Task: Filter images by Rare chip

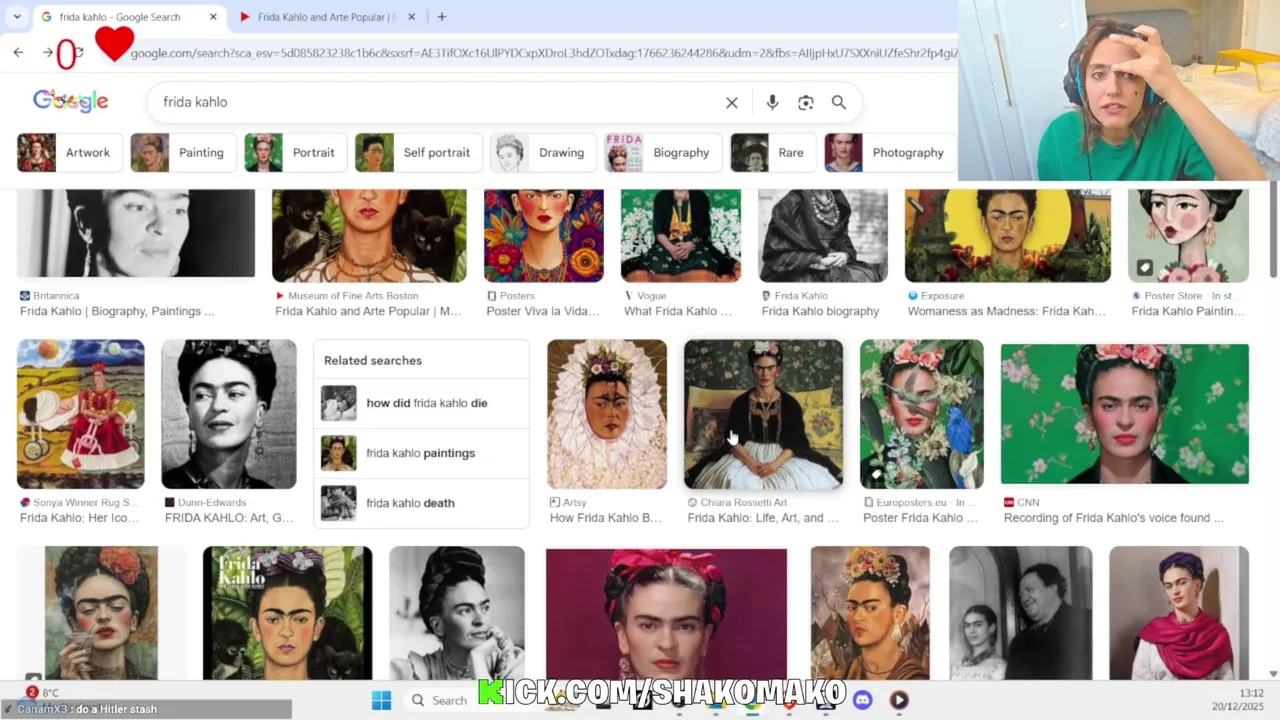Action: (x=774, y=153)
